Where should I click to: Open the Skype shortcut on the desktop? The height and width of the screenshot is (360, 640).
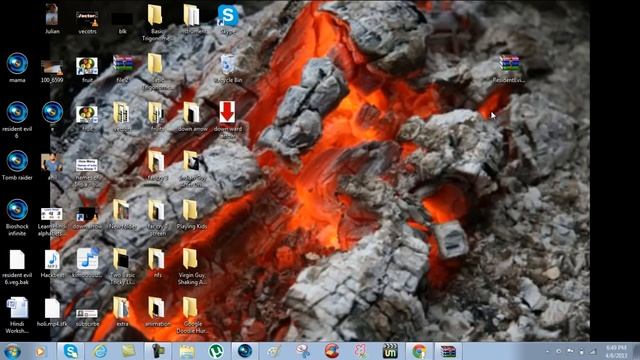(228, 18)
